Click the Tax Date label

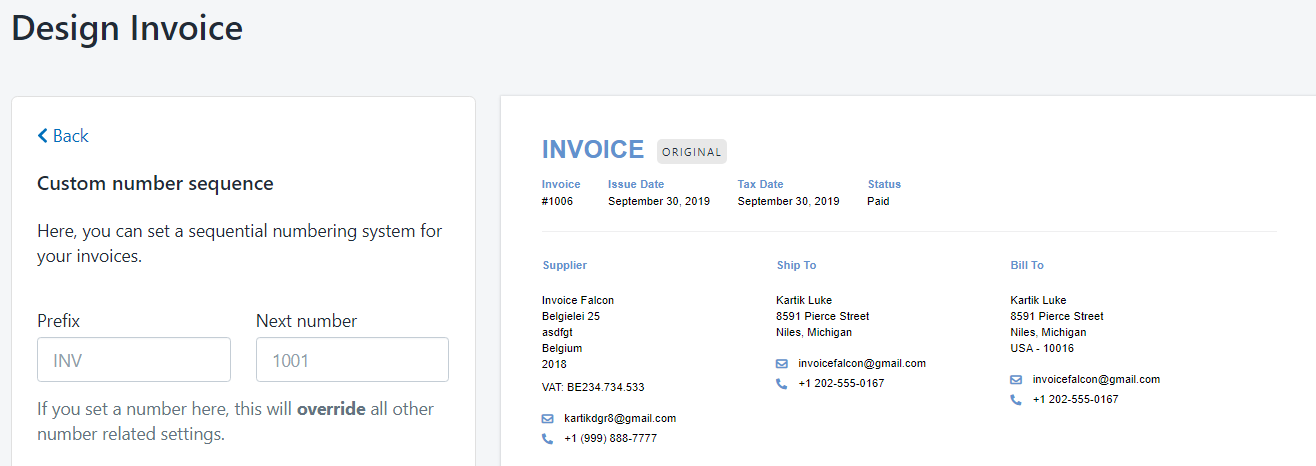tap(761, 184)
